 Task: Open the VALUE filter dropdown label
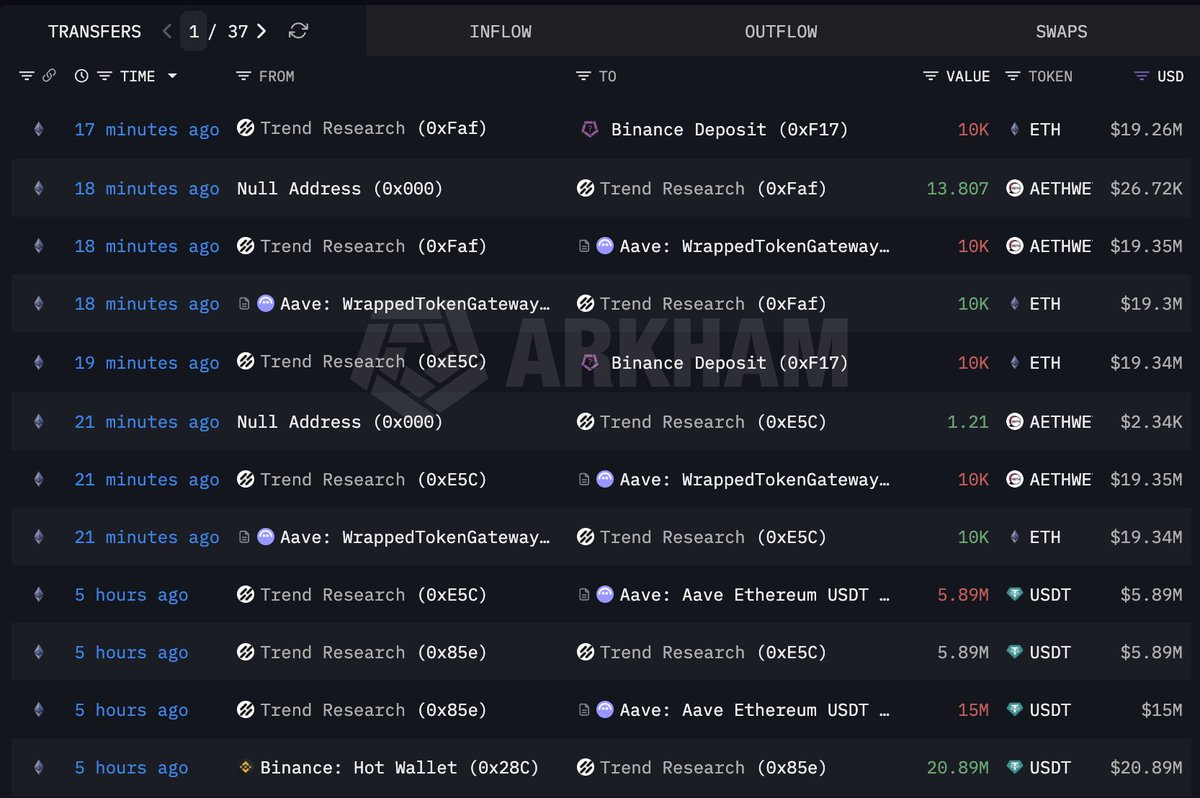point(968,76)
